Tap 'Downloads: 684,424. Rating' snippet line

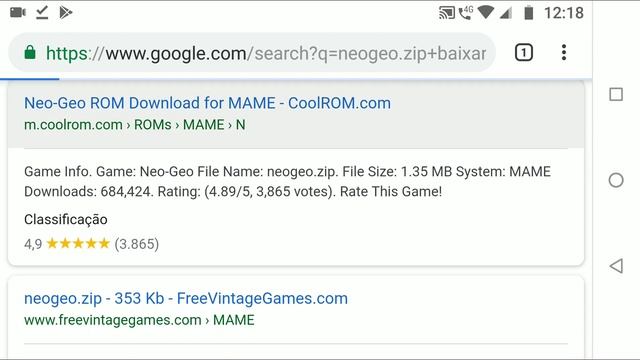(x=233, y=191)
